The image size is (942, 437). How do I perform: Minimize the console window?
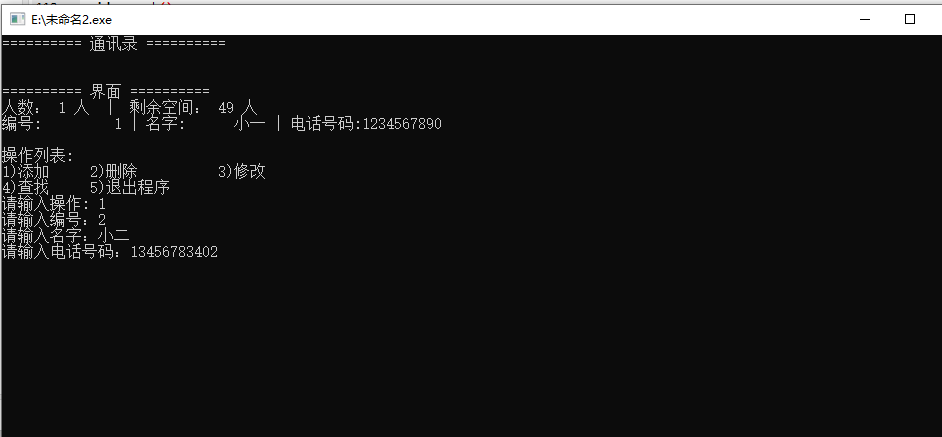coord(865,19)
